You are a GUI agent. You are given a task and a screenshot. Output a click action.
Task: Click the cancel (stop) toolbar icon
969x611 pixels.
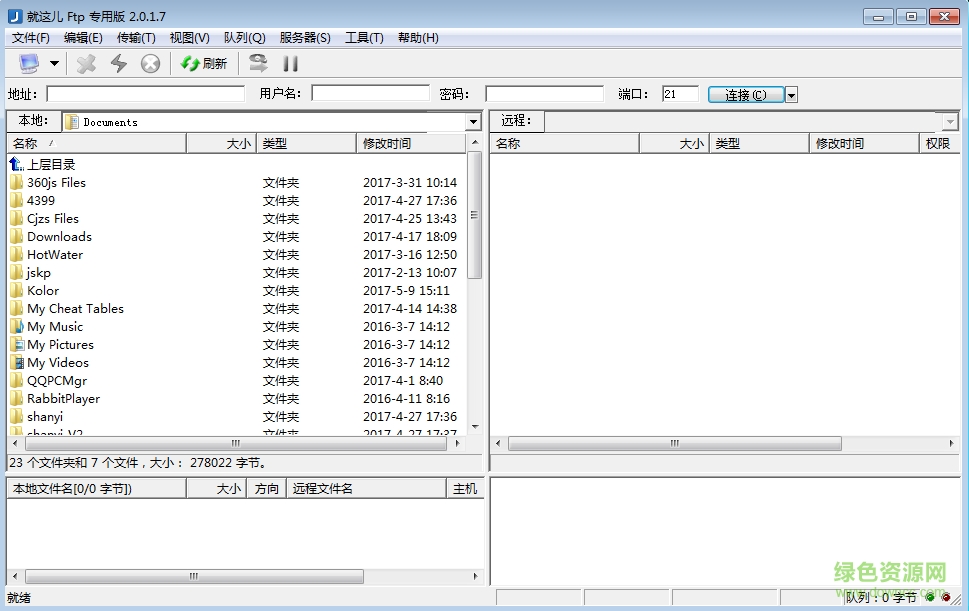coord(150,63)
